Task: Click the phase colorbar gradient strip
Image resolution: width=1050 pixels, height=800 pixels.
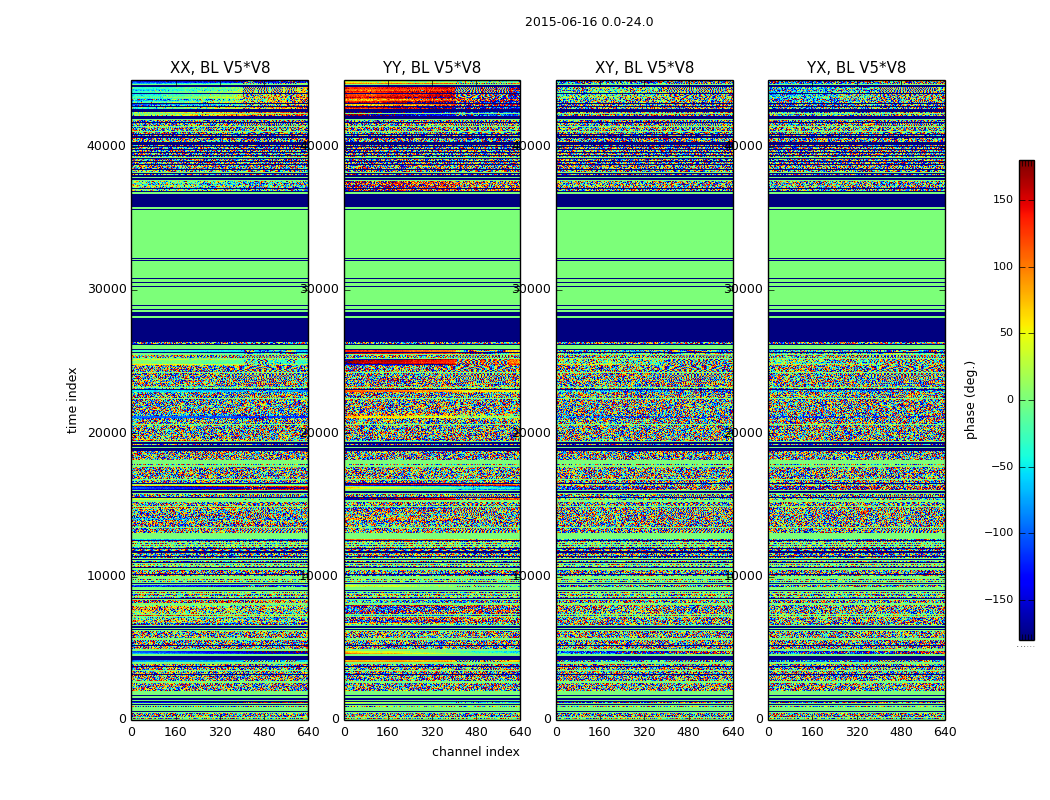Action: click(1027, 400)
